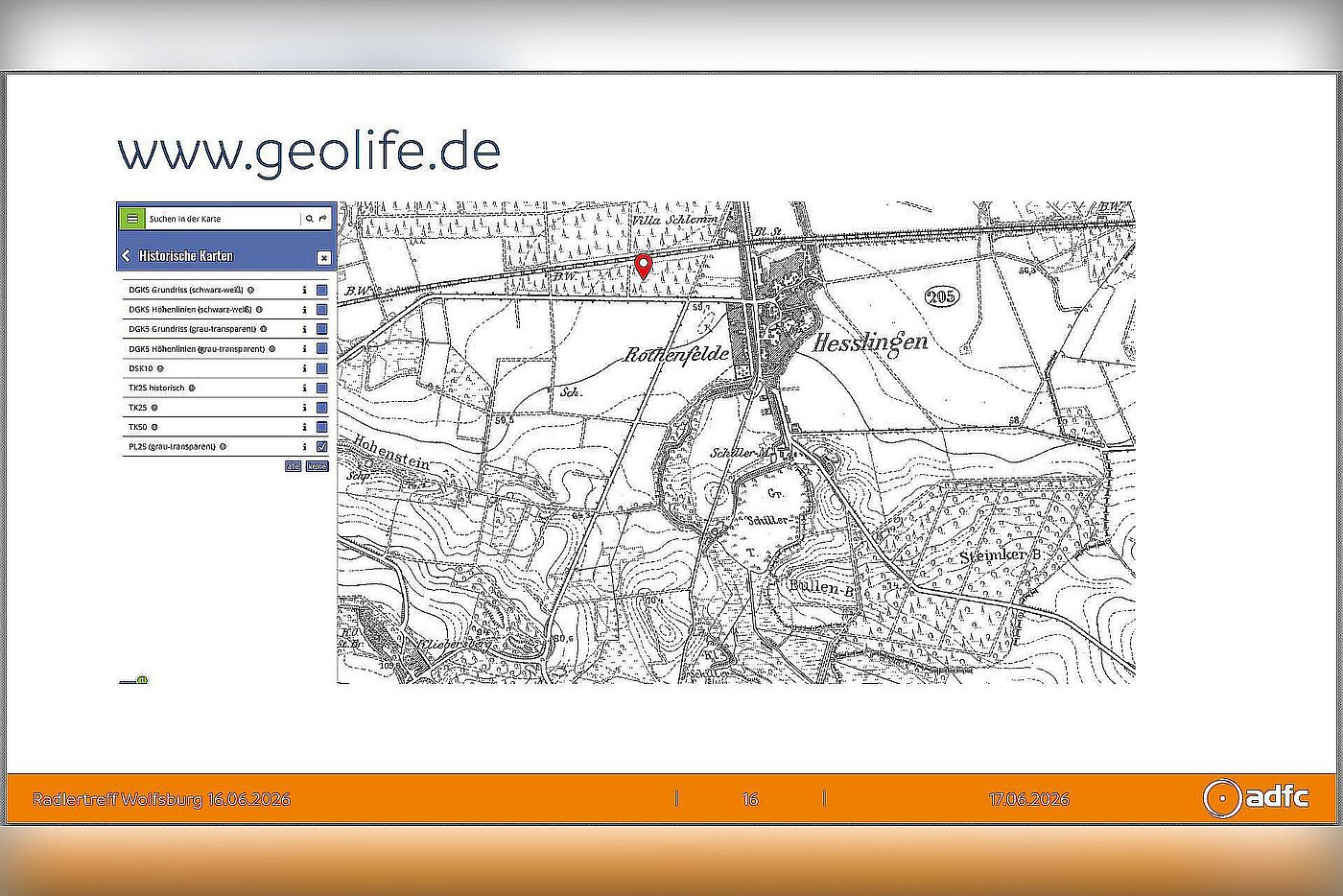1343x896 pixels.
Task: Show info for PL25 (grau-transparent)
Action: pyautogui.click(x=304, y=447)
